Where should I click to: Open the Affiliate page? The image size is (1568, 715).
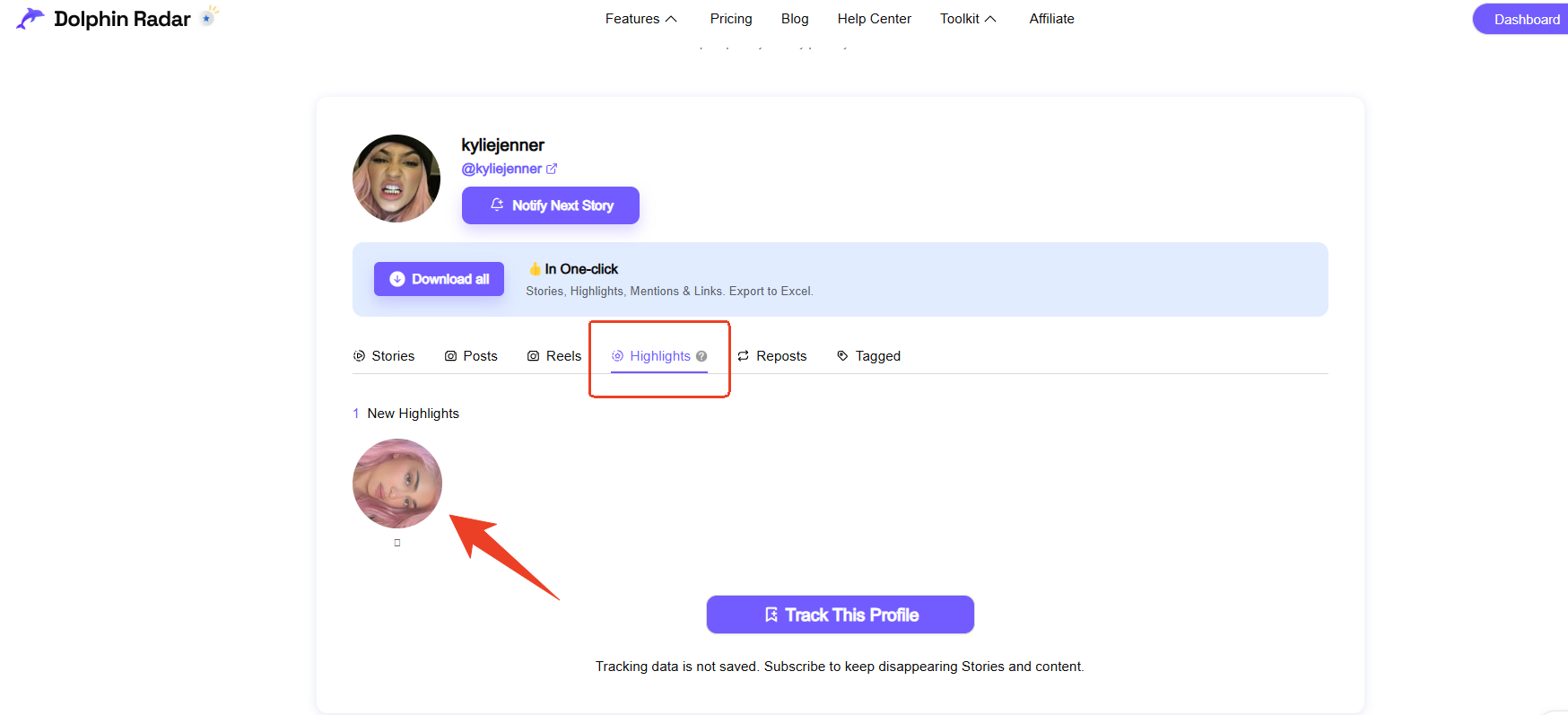pos(1051,19)
